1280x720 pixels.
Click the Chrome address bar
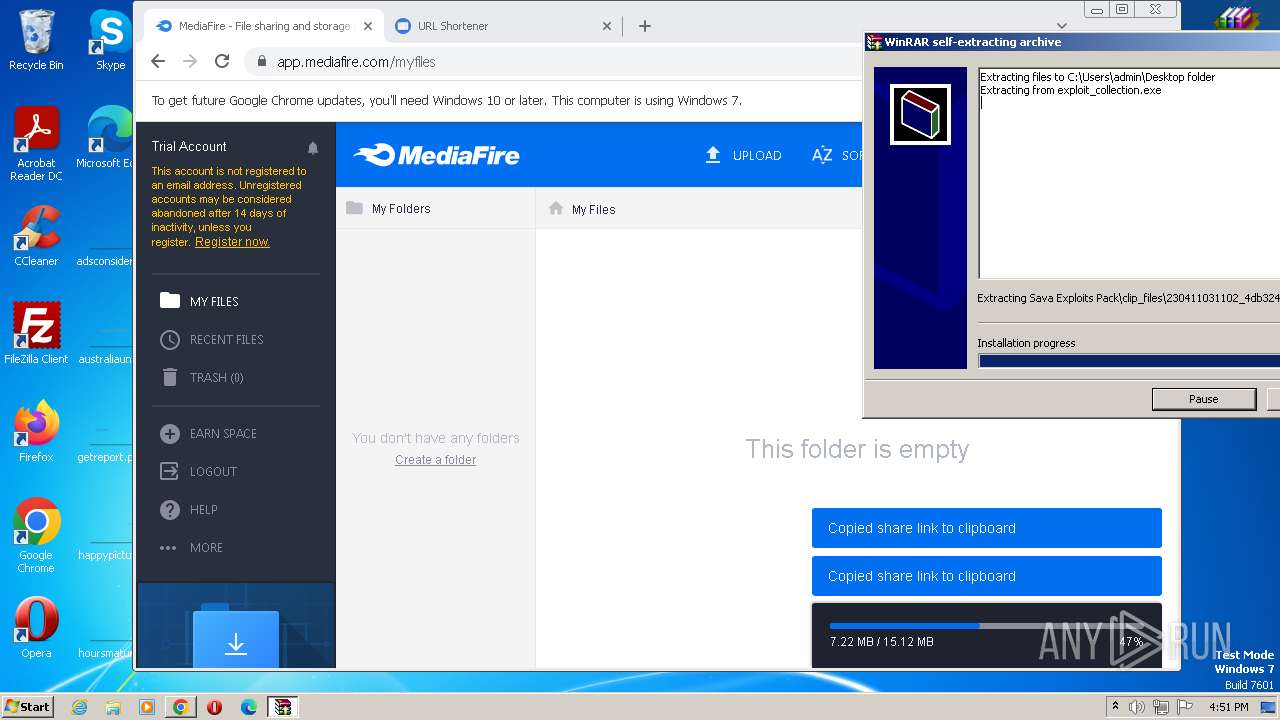click(555, 61)
